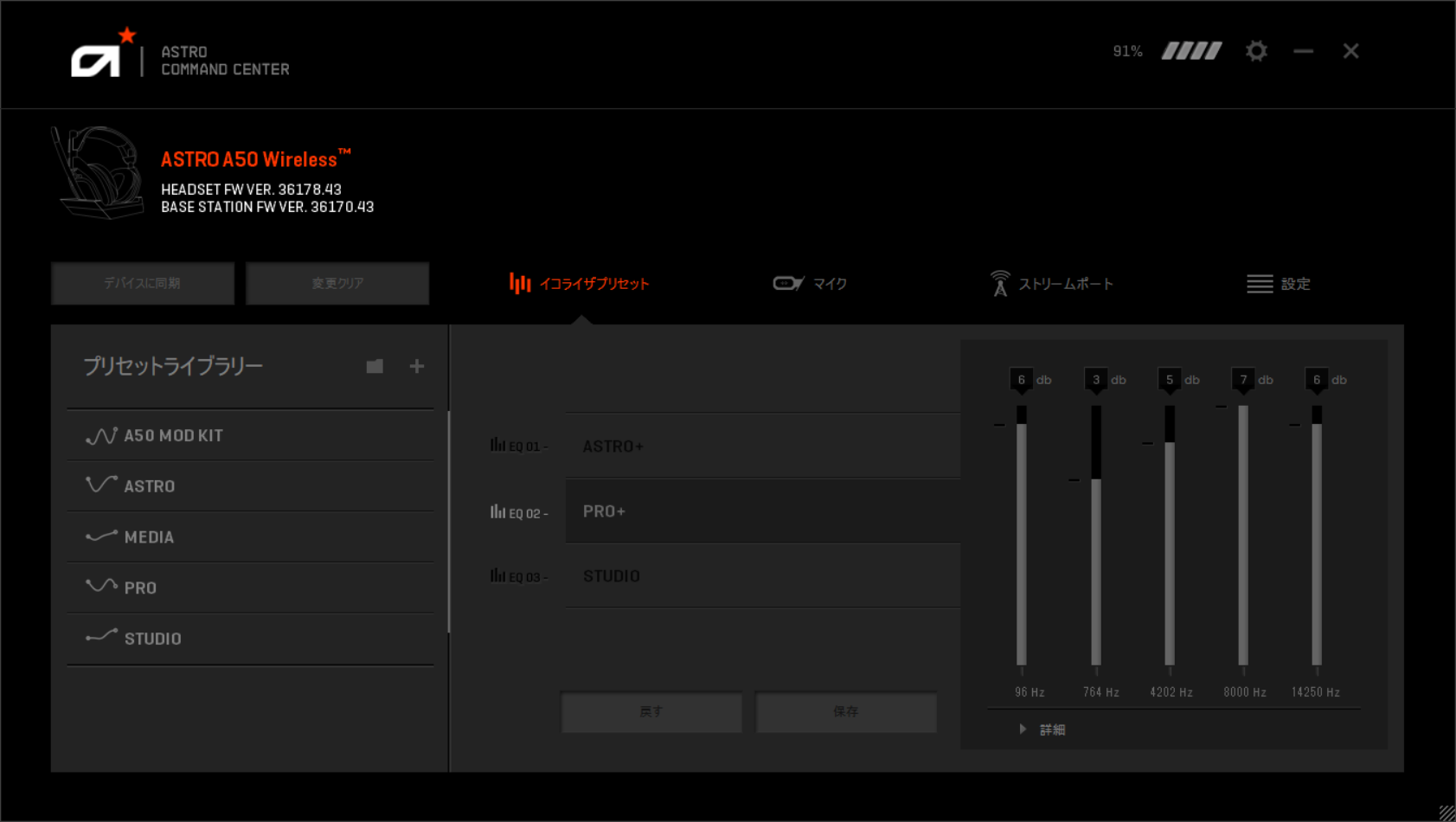Select MEDIA preset in library
Viewport: 1456px width, 822px height.
coord(251,536)
